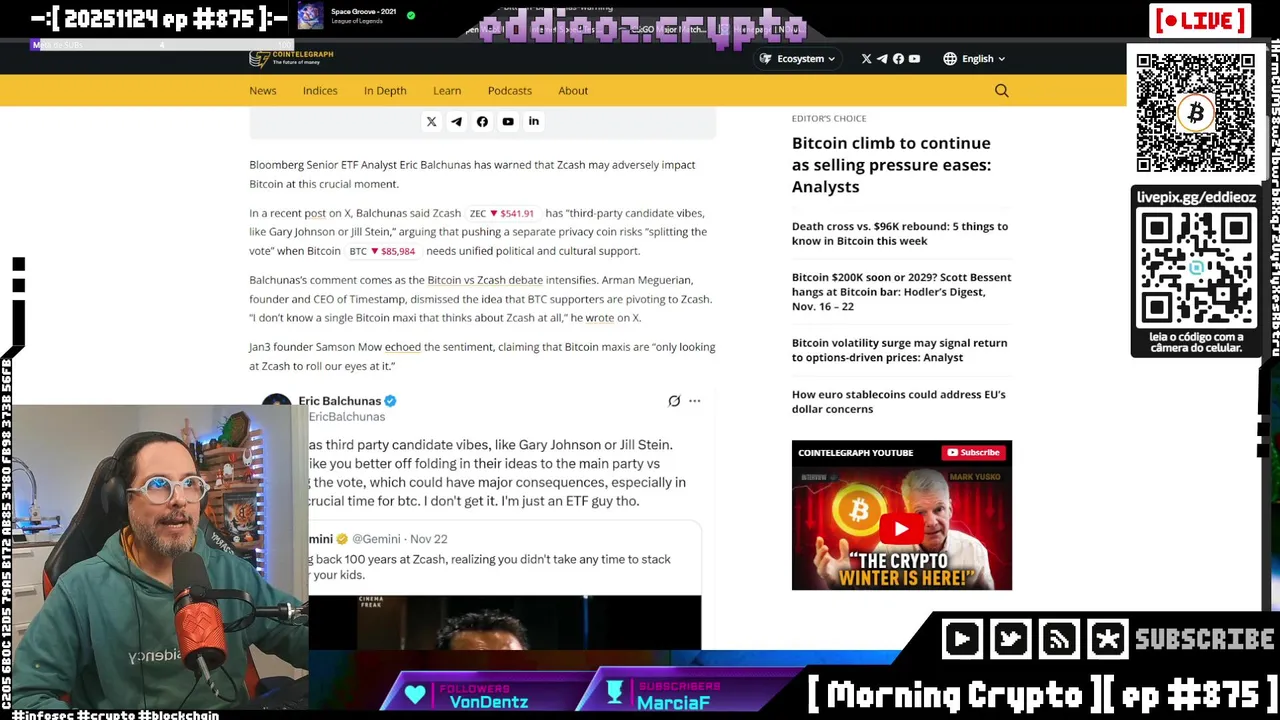Open 'Bitcoin $200K soon or 2029' article
Image resolution: width=1280 pixels, height=720 pixels.
tap(901, 292)
